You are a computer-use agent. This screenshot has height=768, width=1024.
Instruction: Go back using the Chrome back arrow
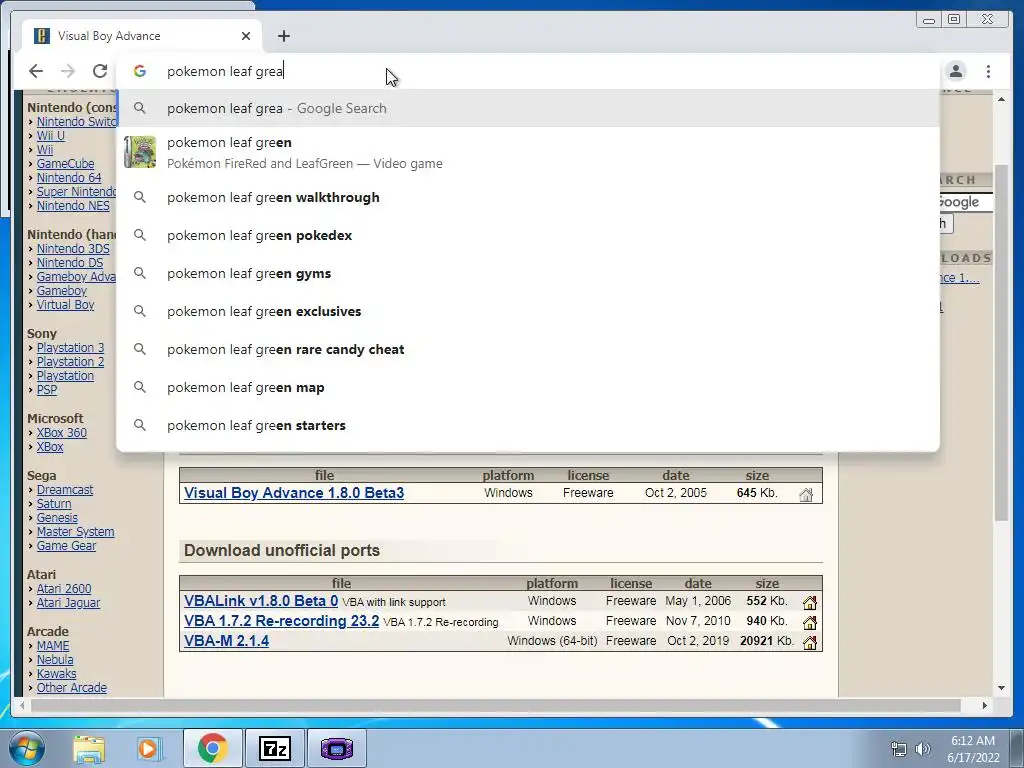click(36, 71)
